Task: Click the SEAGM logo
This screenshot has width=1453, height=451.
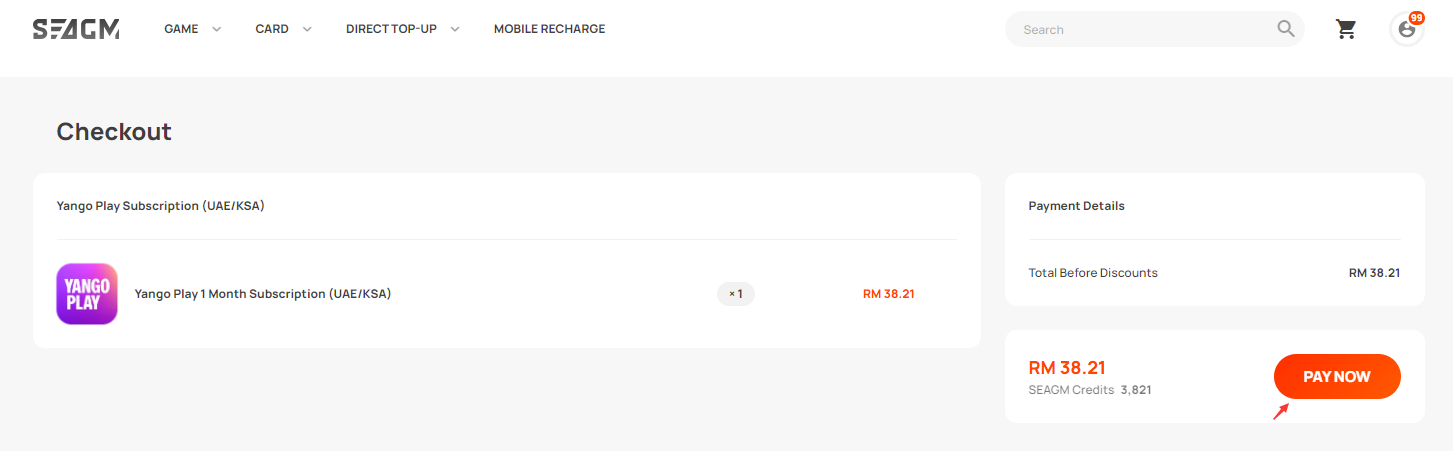Action: coord(76,29)
